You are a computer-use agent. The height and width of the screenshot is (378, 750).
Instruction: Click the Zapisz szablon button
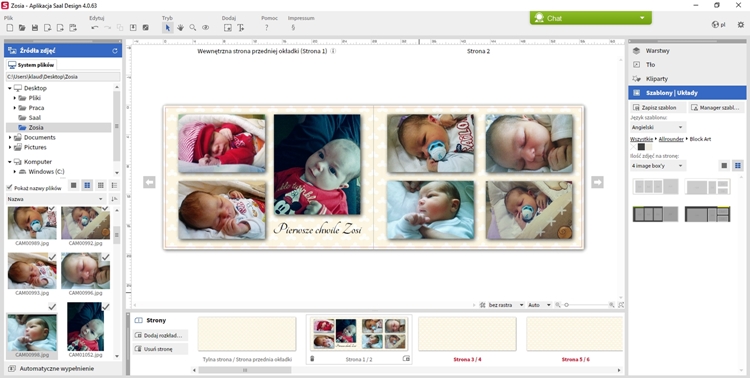(658, 108)
